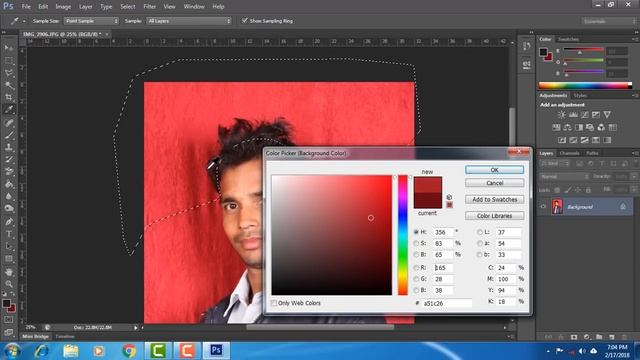Click Cancel in the Color Picker

coord(494,183)
